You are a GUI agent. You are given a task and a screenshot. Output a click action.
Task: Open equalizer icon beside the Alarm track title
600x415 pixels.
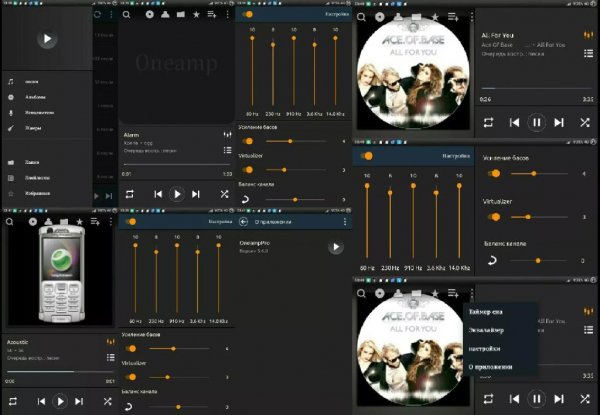(x=227, y=135)
